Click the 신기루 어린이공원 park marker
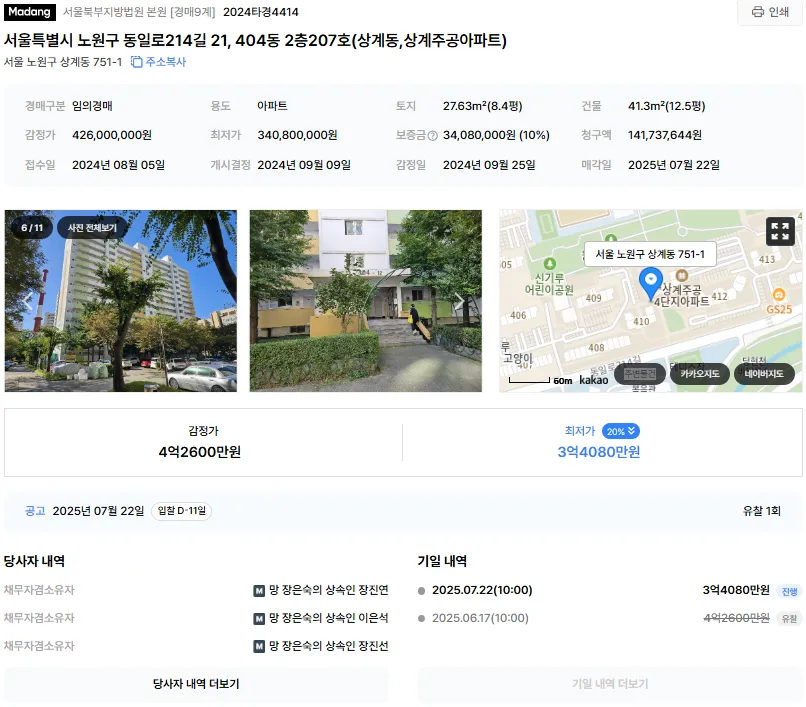 [x=549, y=264]
